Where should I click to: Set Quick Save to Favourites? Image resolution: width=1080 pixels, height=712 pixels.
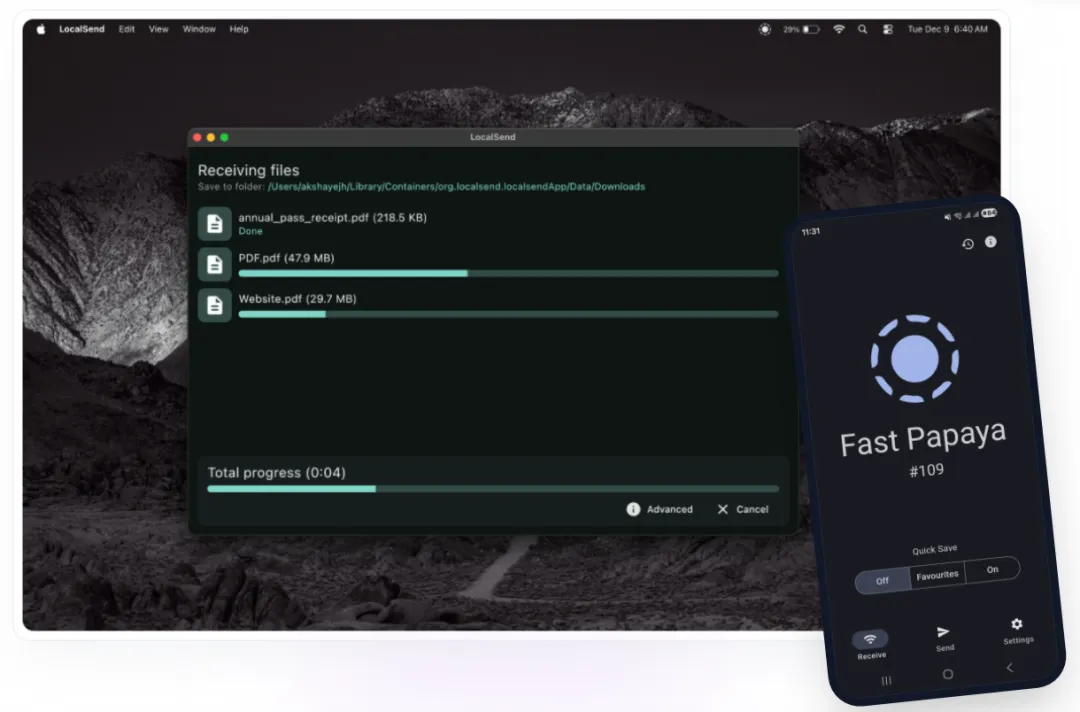click(937, 575)
